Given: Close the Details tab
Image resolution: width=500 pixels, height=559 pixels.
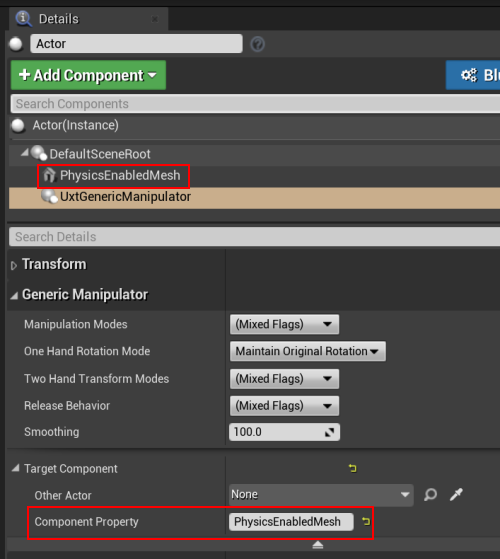Looking at the screenshot, I should pos(155,19).
